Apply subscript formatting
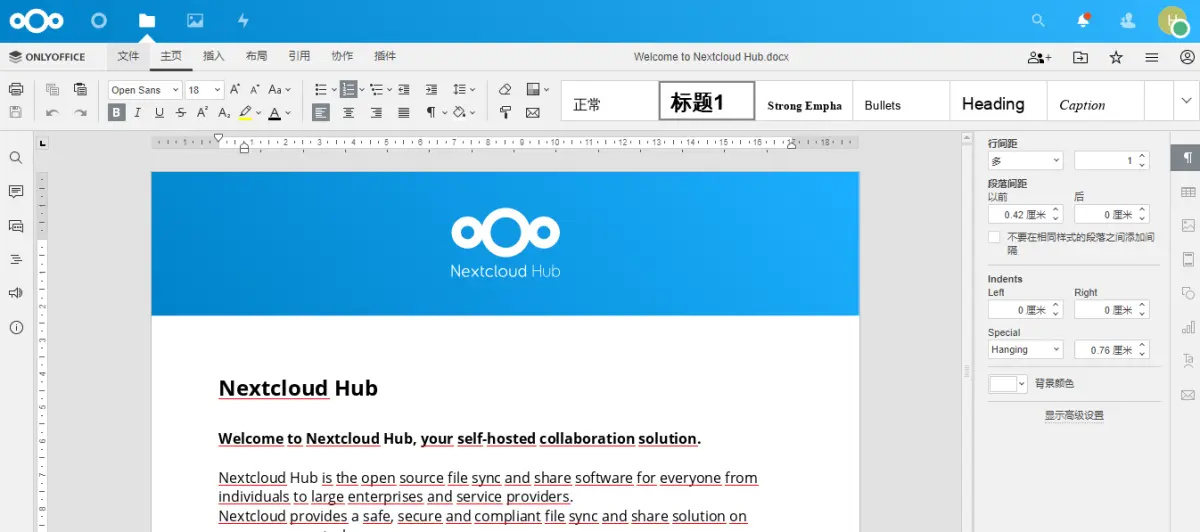The height and width of the screenshot is (532, 1200). point(224,113)
